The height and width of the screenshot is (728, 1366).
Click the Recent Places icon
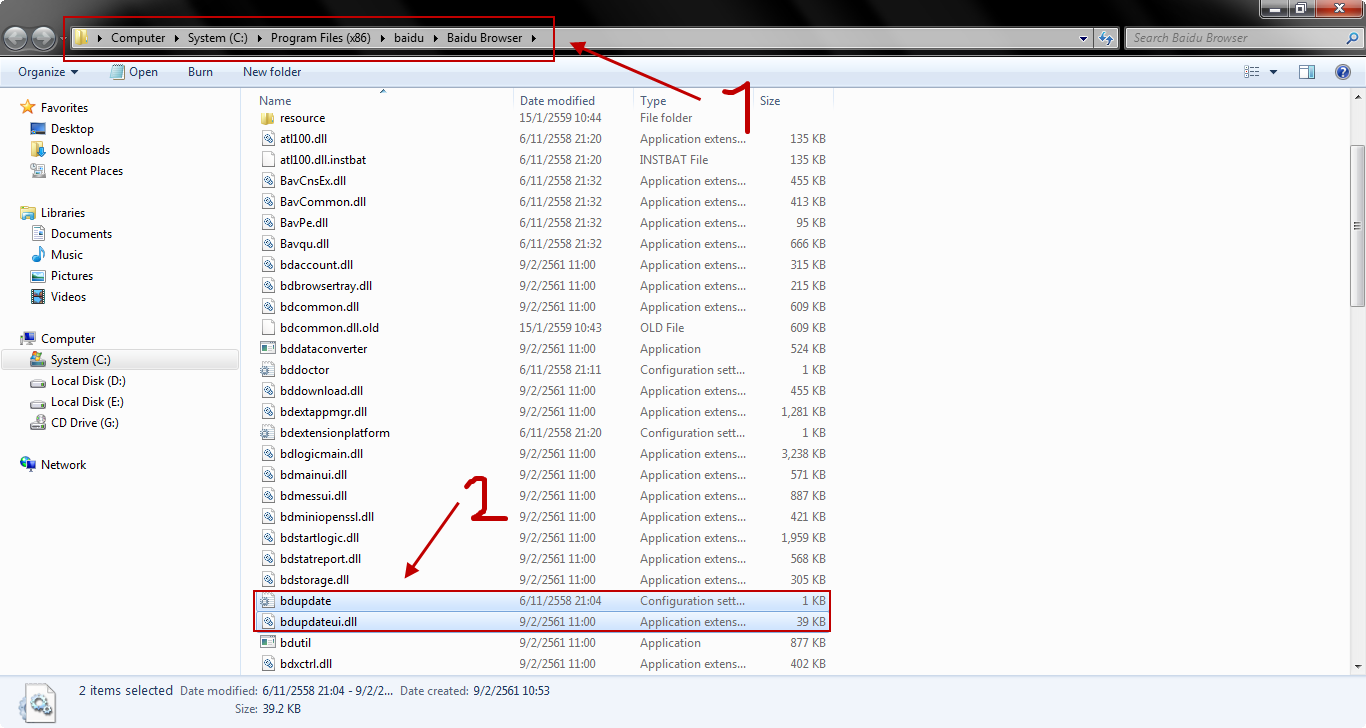[x=38, y=171]
